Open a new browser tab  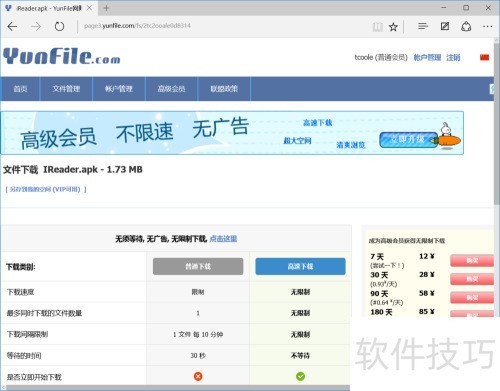point(106,8)
